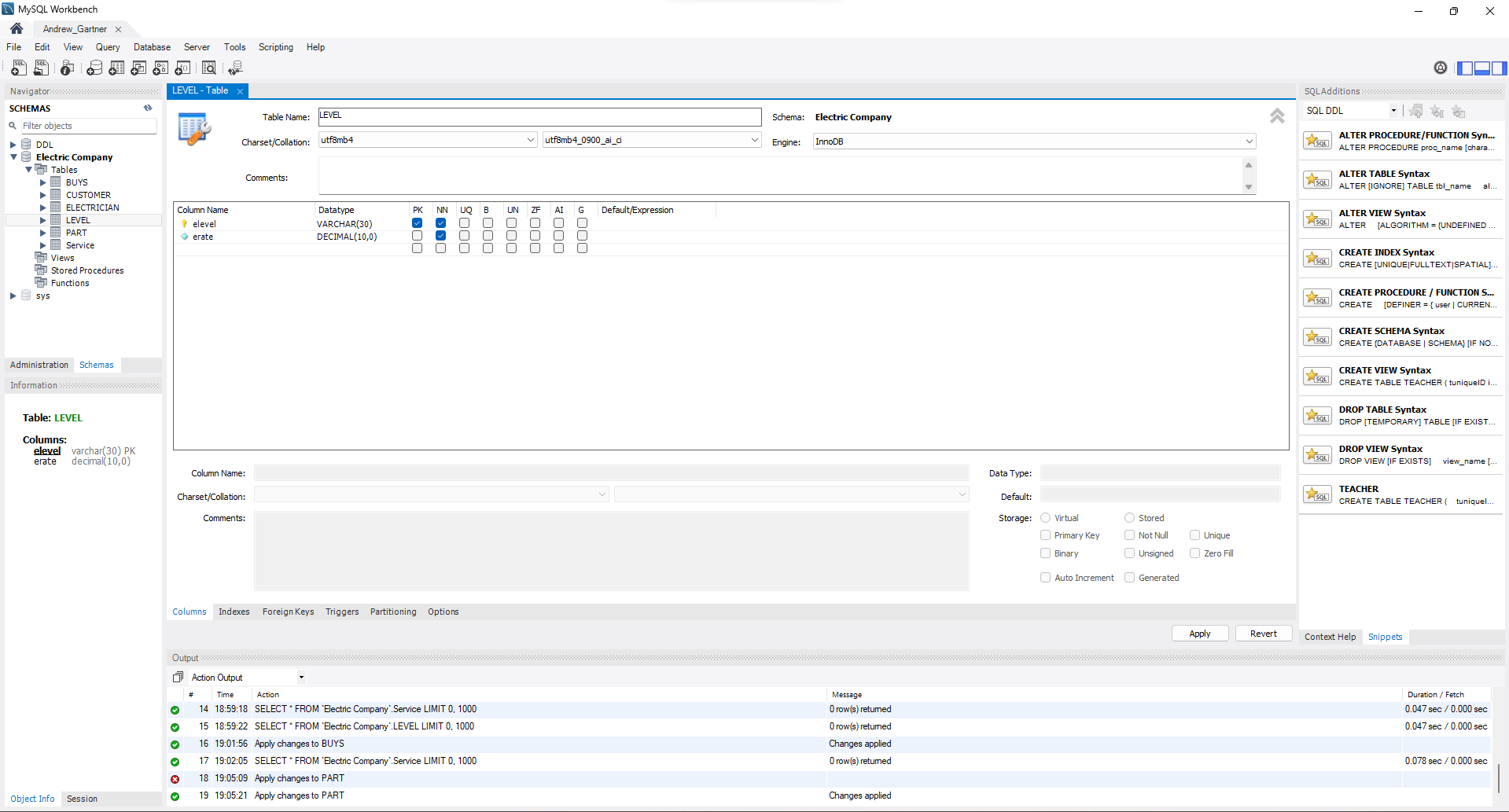1509x812 pixels.
Task: Open the Database menu
Action: tap(152, 47)
